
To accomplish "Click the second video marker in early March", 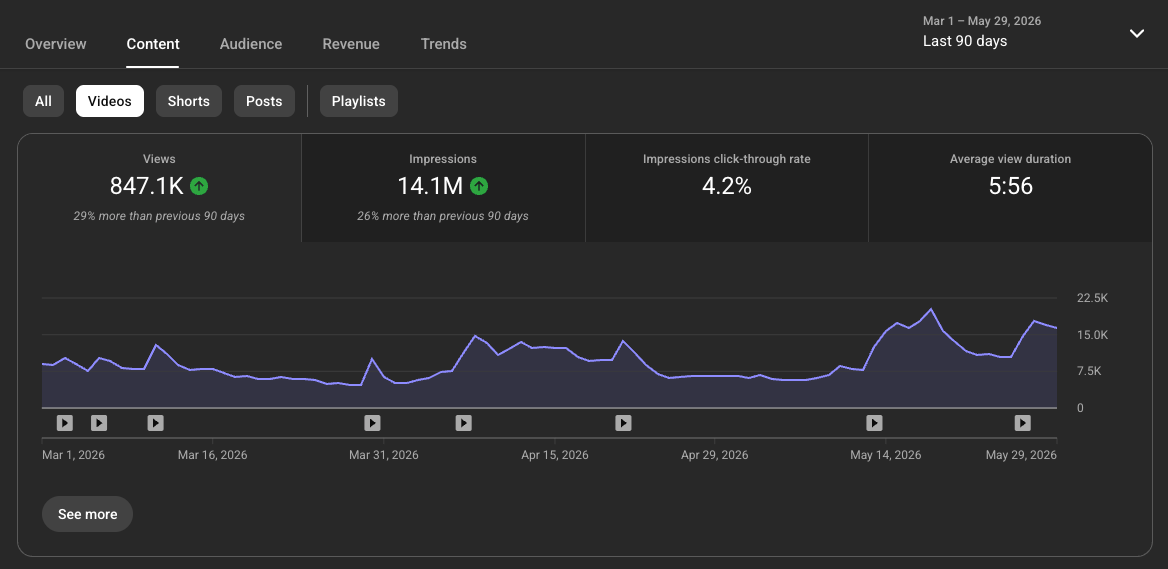I will [99, 423].
